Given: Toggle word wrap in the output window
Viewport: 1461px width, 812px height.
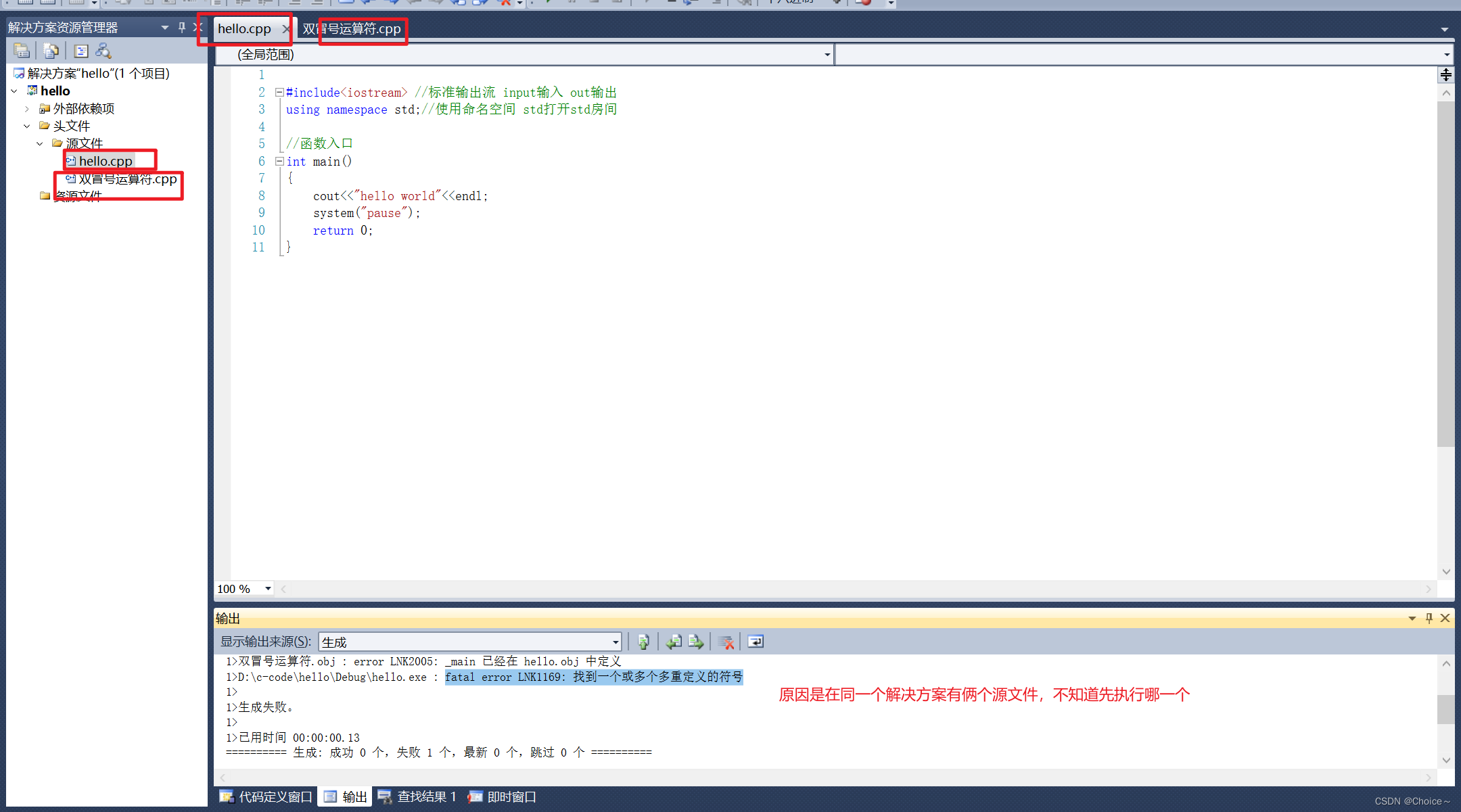Looking at the screenshot, I should (x=756, y=642).
